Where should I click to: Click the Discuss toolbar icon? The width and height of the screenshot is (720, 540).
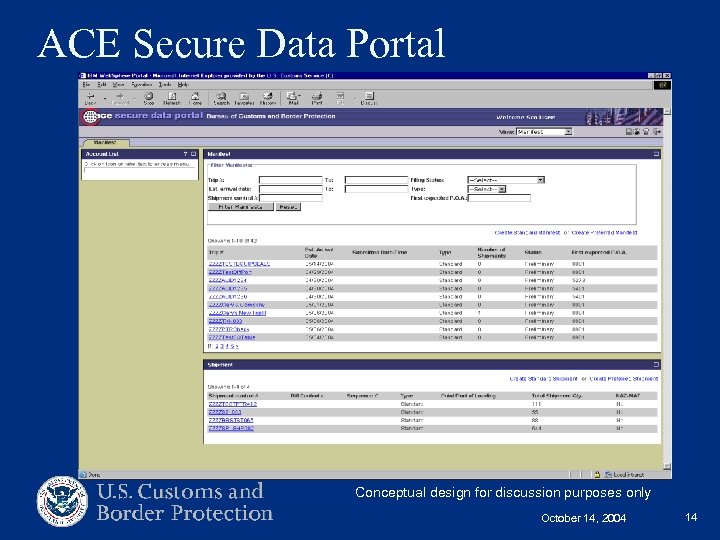tap(369, 96)
